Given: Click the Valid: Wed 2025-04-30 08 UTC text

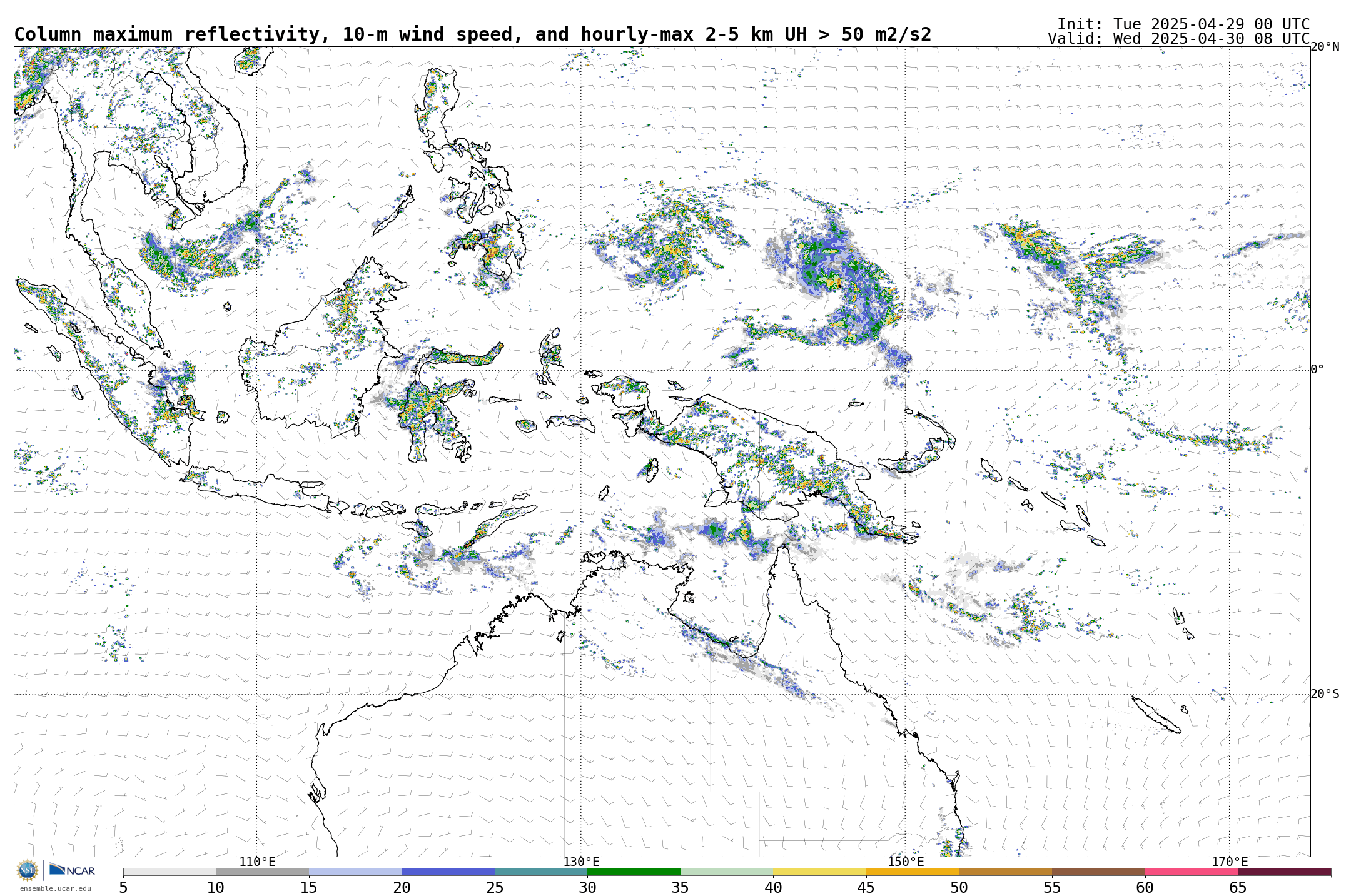Looking at the screenshot, I should [x=1179, y=39].
